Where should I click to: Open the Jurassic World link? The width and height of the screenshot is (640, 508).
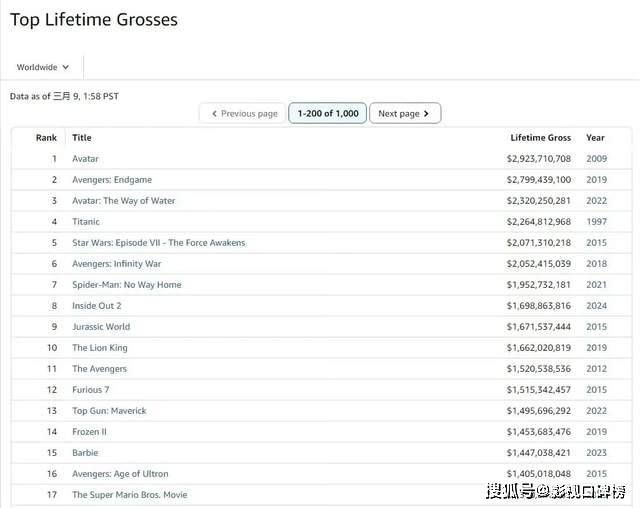[101, 327]
